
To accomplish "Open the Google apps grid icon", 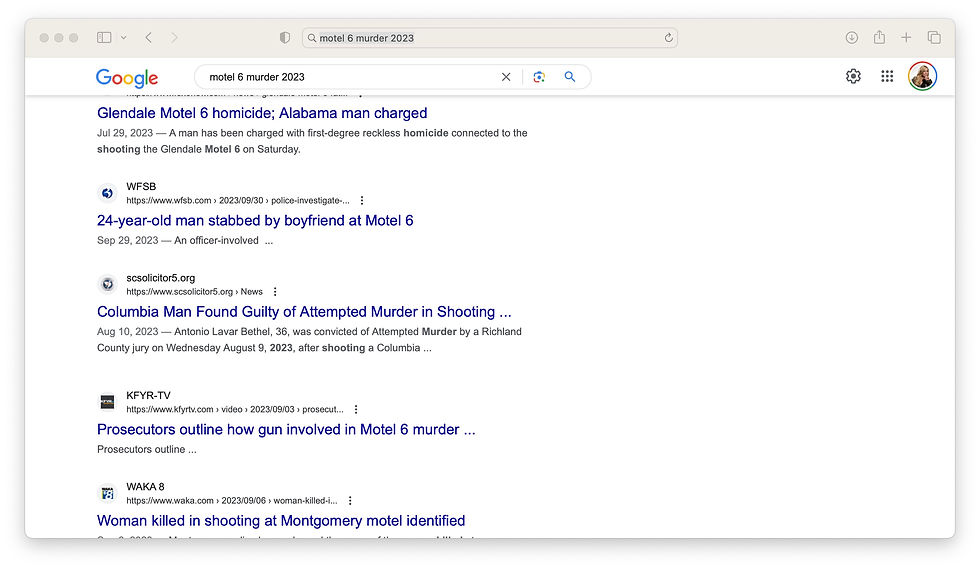I will point(887,76).
